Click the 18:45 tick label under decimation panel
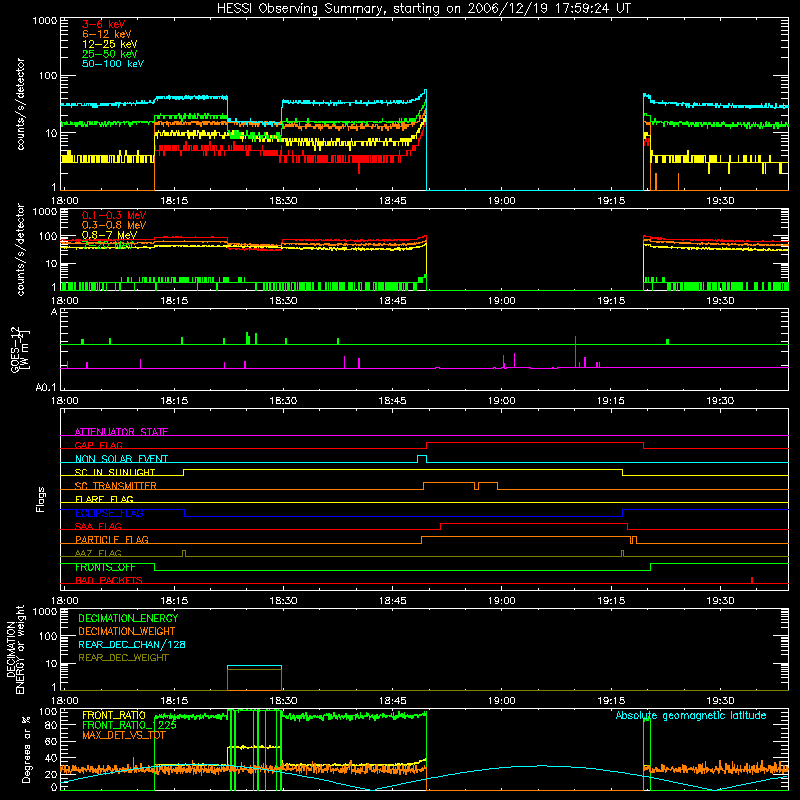The height and width of the screenshot is (800, 800). [392, 701]
